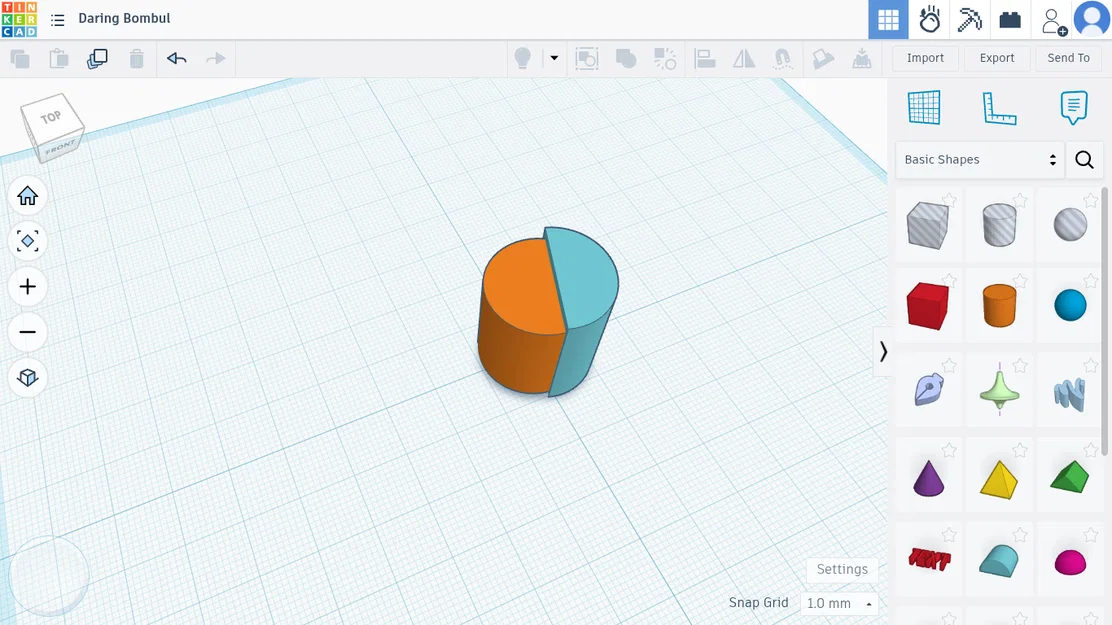Favorite the purple Cone with star

coord(949,450)
